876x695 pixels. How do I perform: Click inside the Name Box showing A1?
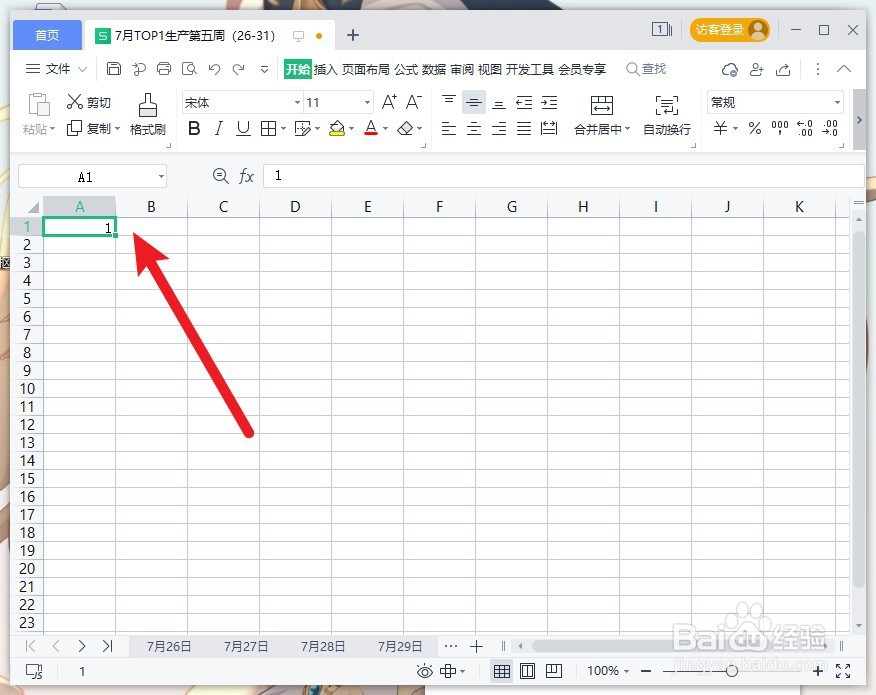(x=85, y=176)
